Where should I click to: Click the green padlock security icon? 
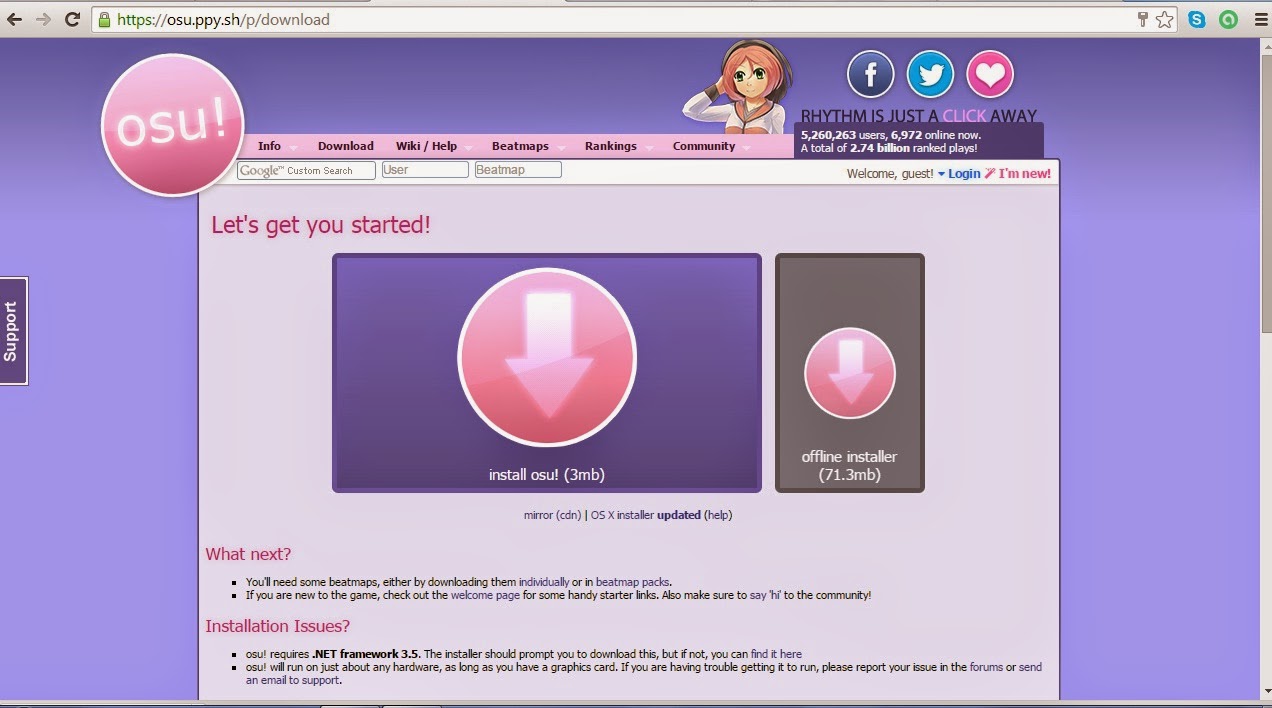tap(103, 19)
